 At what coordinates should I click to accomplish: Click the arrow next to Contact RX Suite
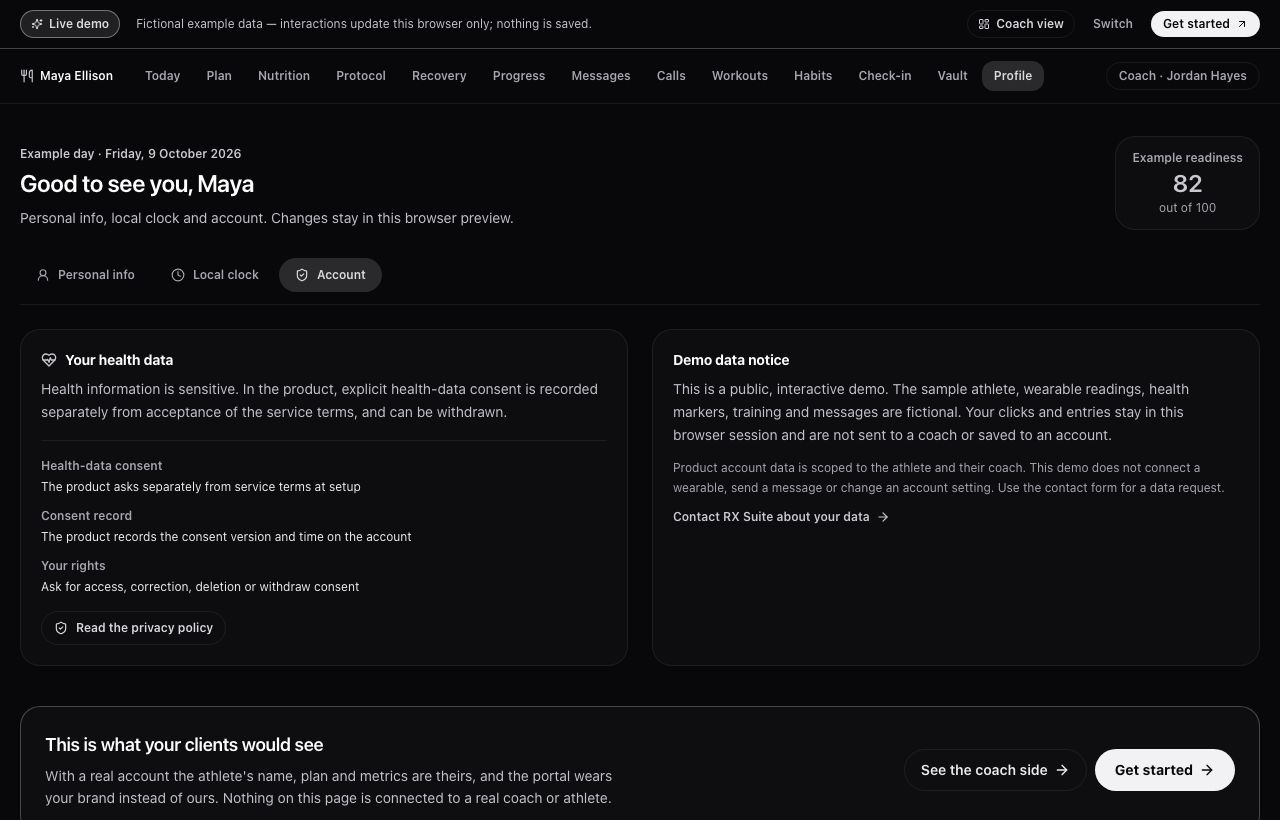pos(883,517)
